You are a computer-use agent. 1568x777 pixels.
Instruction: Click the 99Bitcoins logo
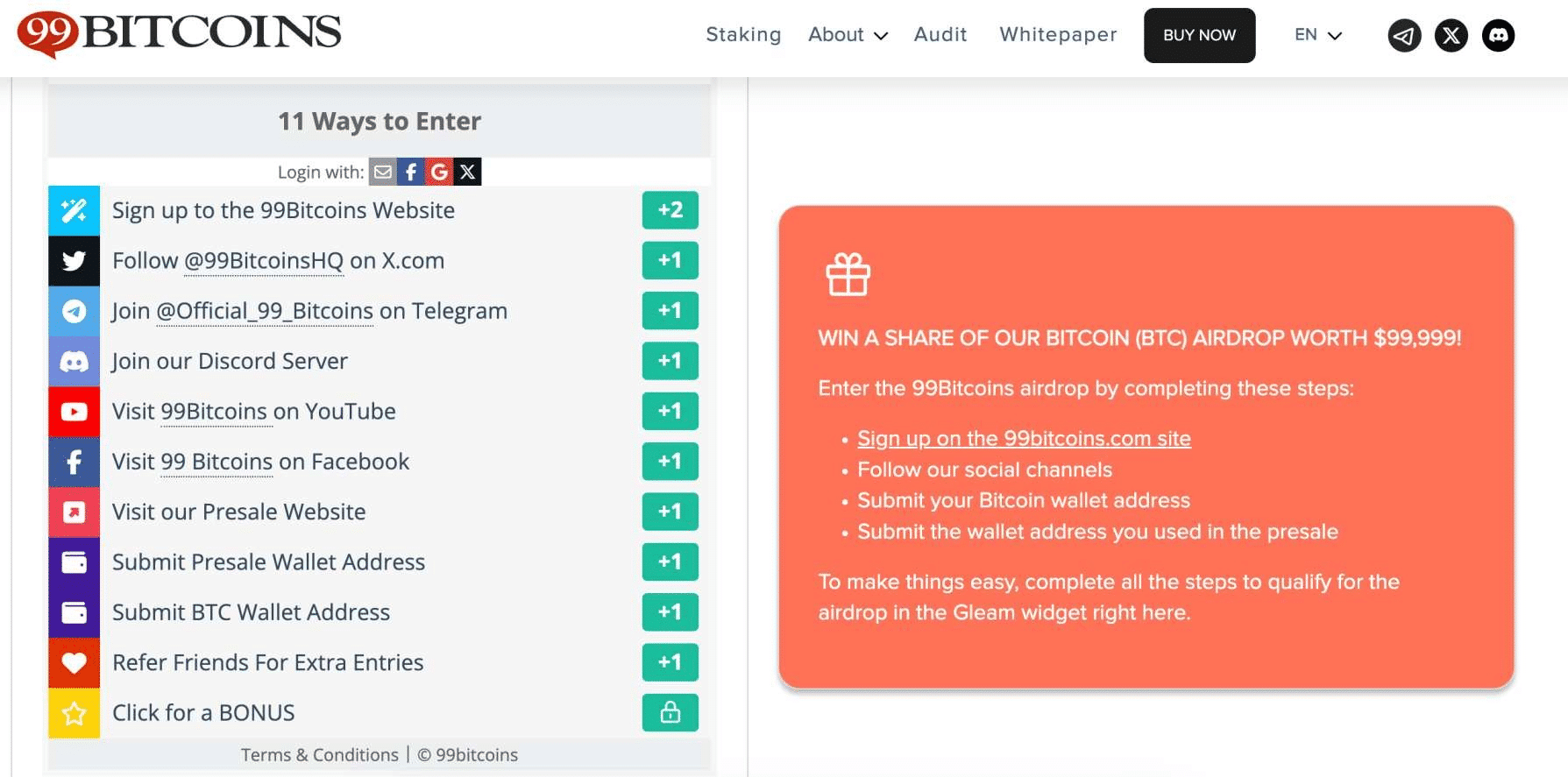tap(180, 33)
